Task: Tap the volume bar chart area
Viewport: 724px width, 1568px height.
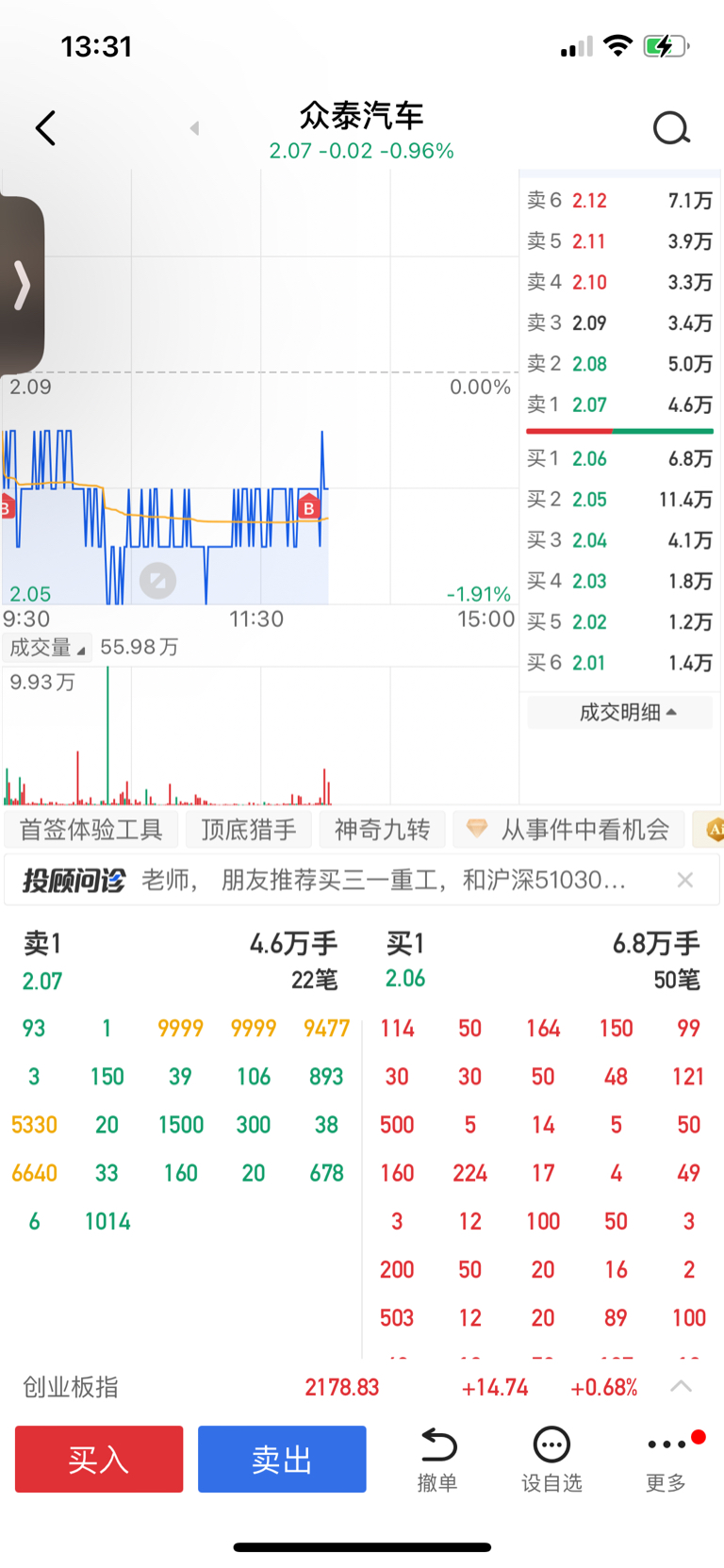Action: (x=259, y=735)
